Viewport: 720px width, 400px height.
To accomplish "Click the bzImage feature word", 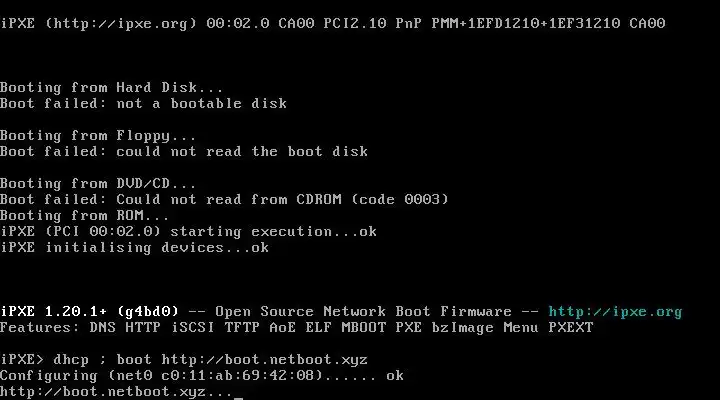I will (462, 328).
